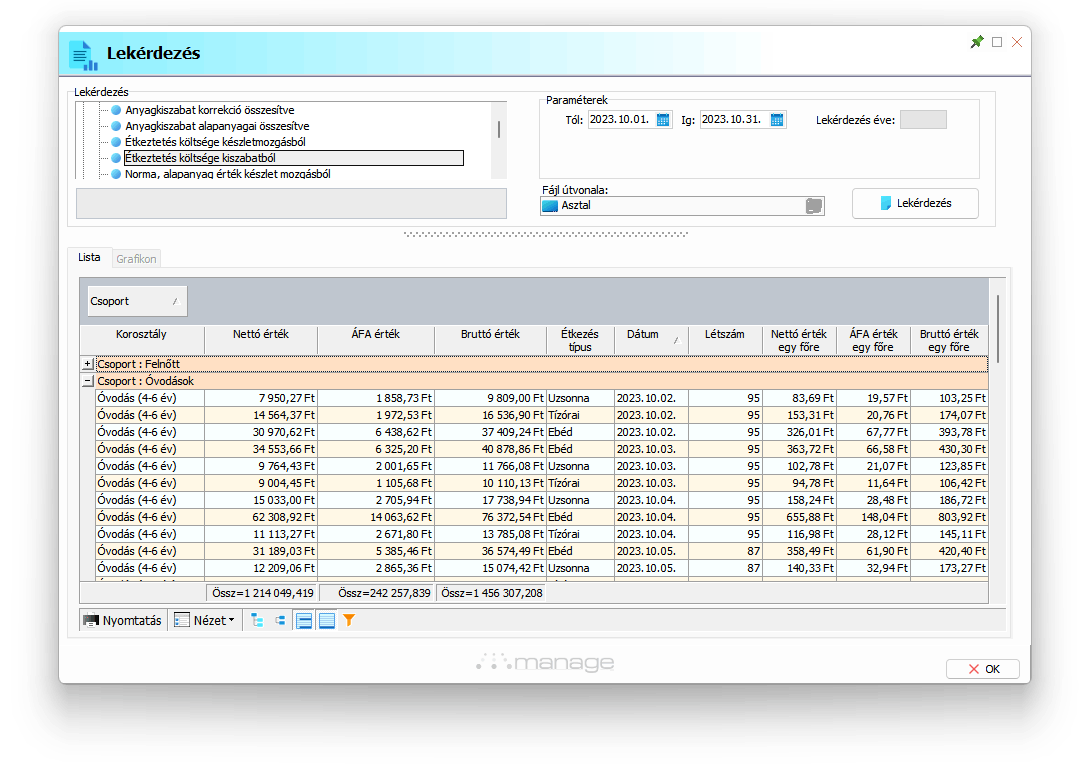Collapse the Csoport : Óvodások group

coord(87,381)
